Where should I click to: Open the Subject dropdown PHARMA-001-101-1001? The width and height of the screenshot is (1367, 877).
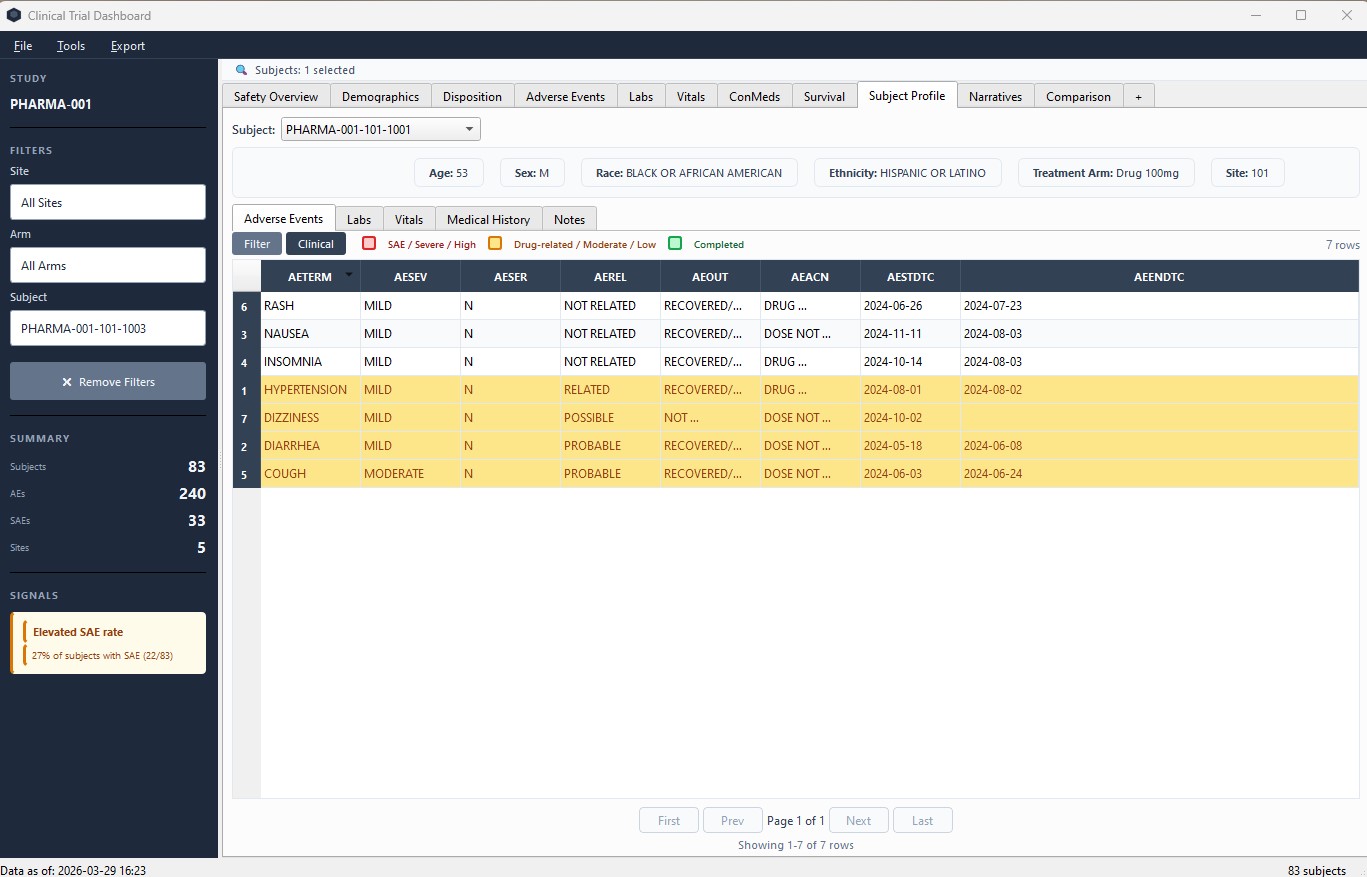click(381, 129)
